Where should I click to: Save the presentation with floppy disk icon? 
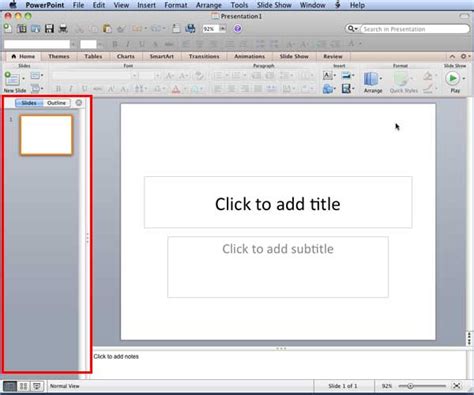click(49, 29)
